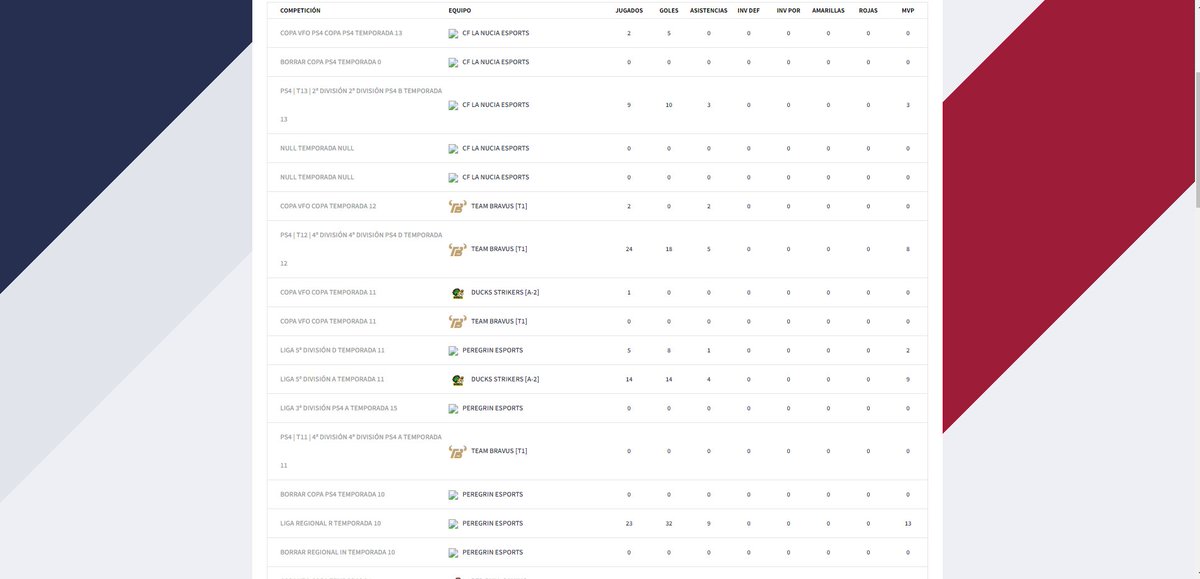Click the MVP column header

click(908, 10)
